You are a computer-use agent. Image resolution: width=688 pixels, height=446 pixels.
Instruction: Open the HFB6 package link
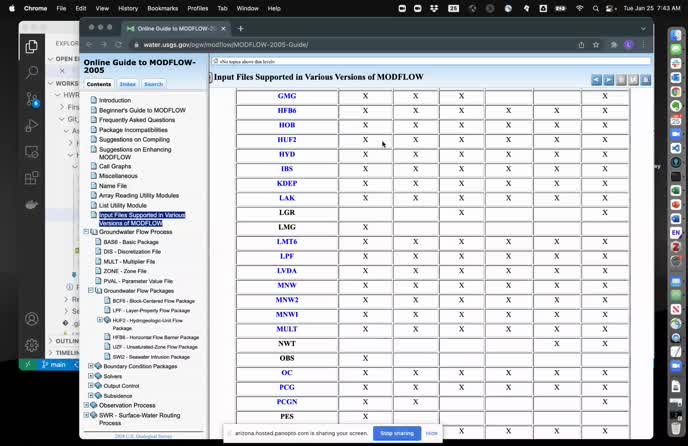click(287, 110)
